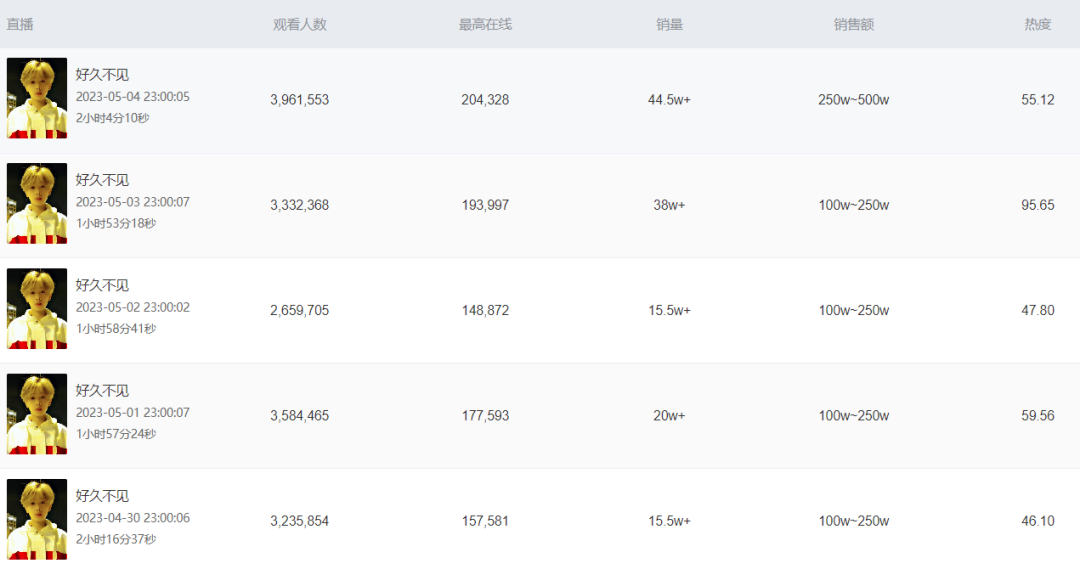The width and height of the screenshot is (1080, 569).
Task: Select the 95.65 heat score
Action: pos(1037,205)
